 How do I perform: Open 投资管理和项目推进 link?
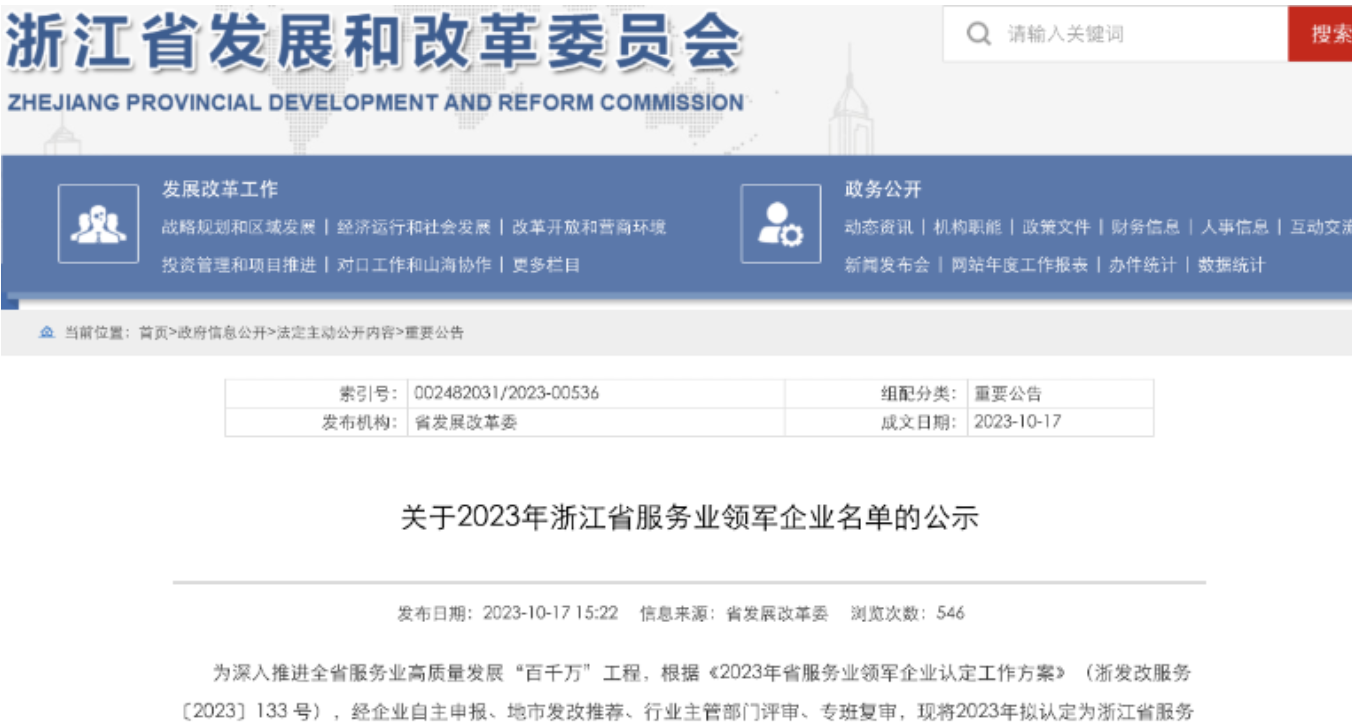pos(238,265)
